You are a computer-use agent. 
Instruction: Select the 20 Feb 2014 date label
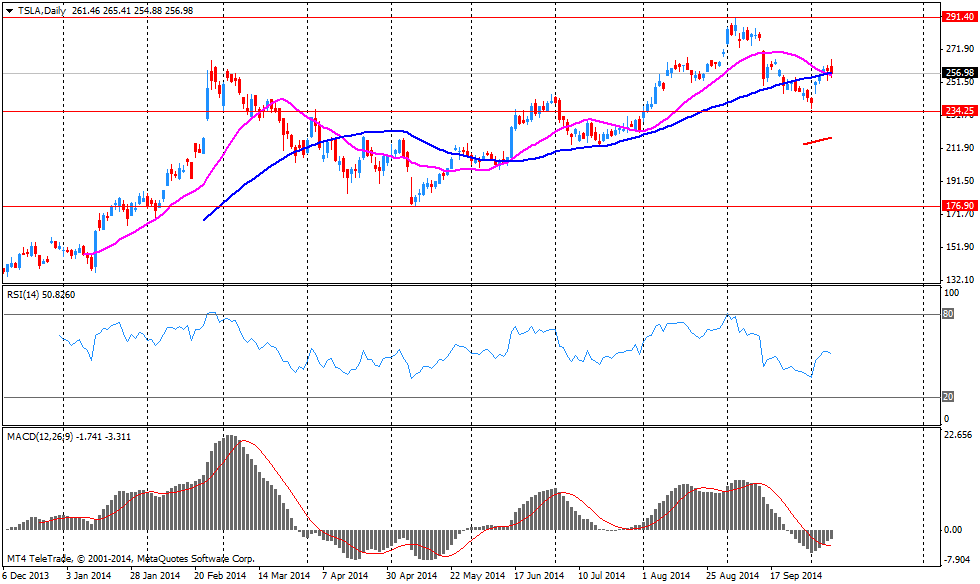(x=221, y=575)
